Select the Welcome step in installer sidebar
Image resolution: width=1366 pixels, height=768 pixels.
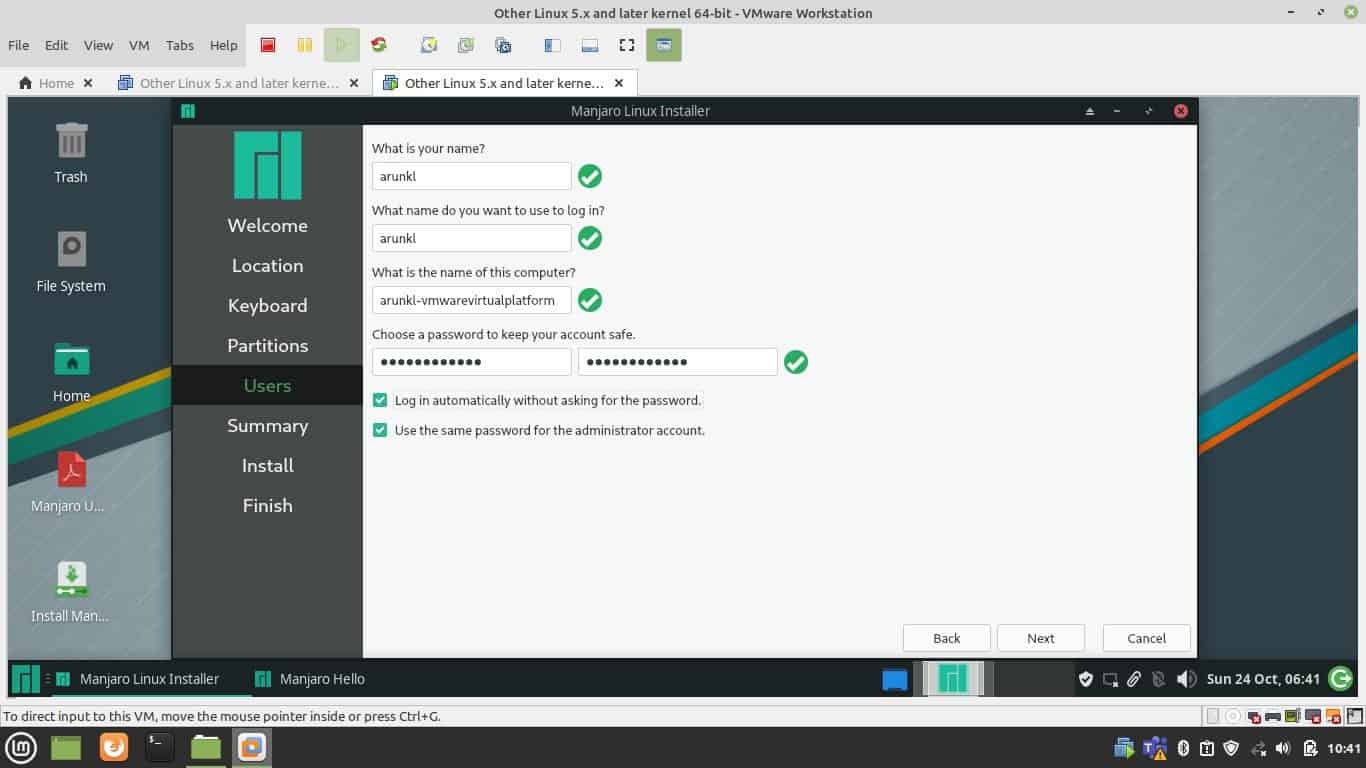[x=267, y=225]
